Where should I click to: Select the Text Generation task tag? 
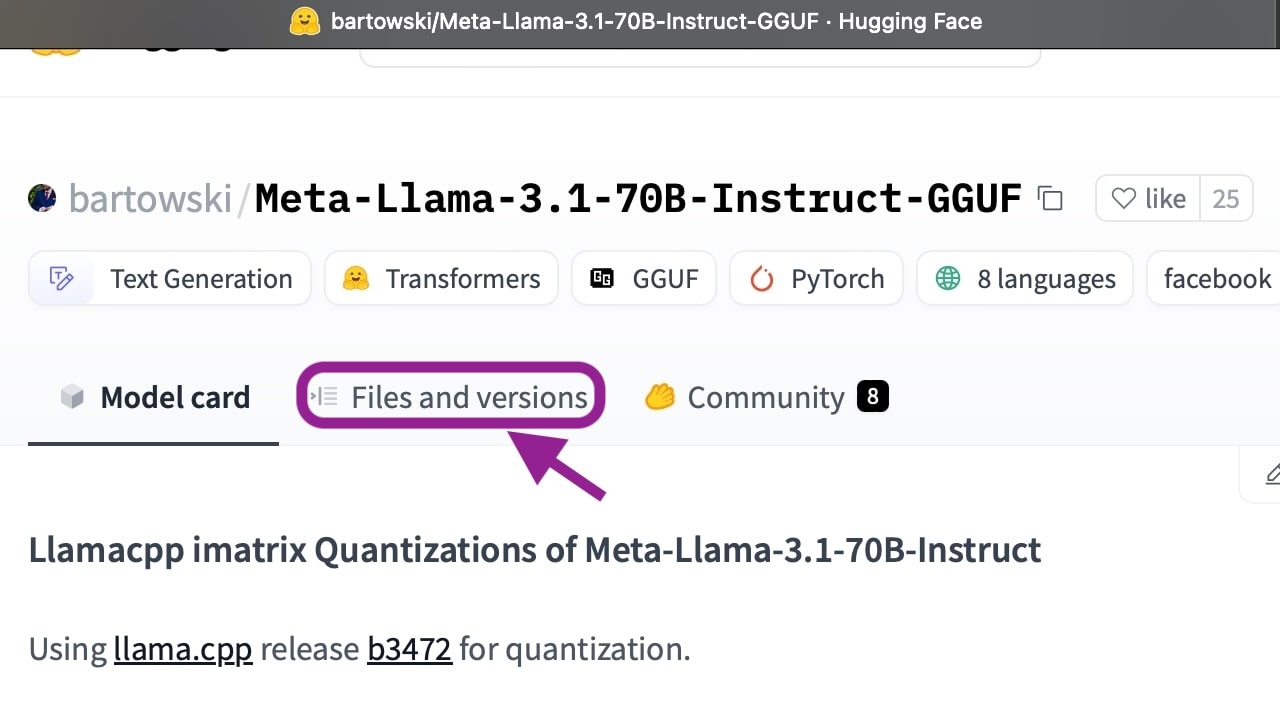pyautogui.click(x=170, y=279)
